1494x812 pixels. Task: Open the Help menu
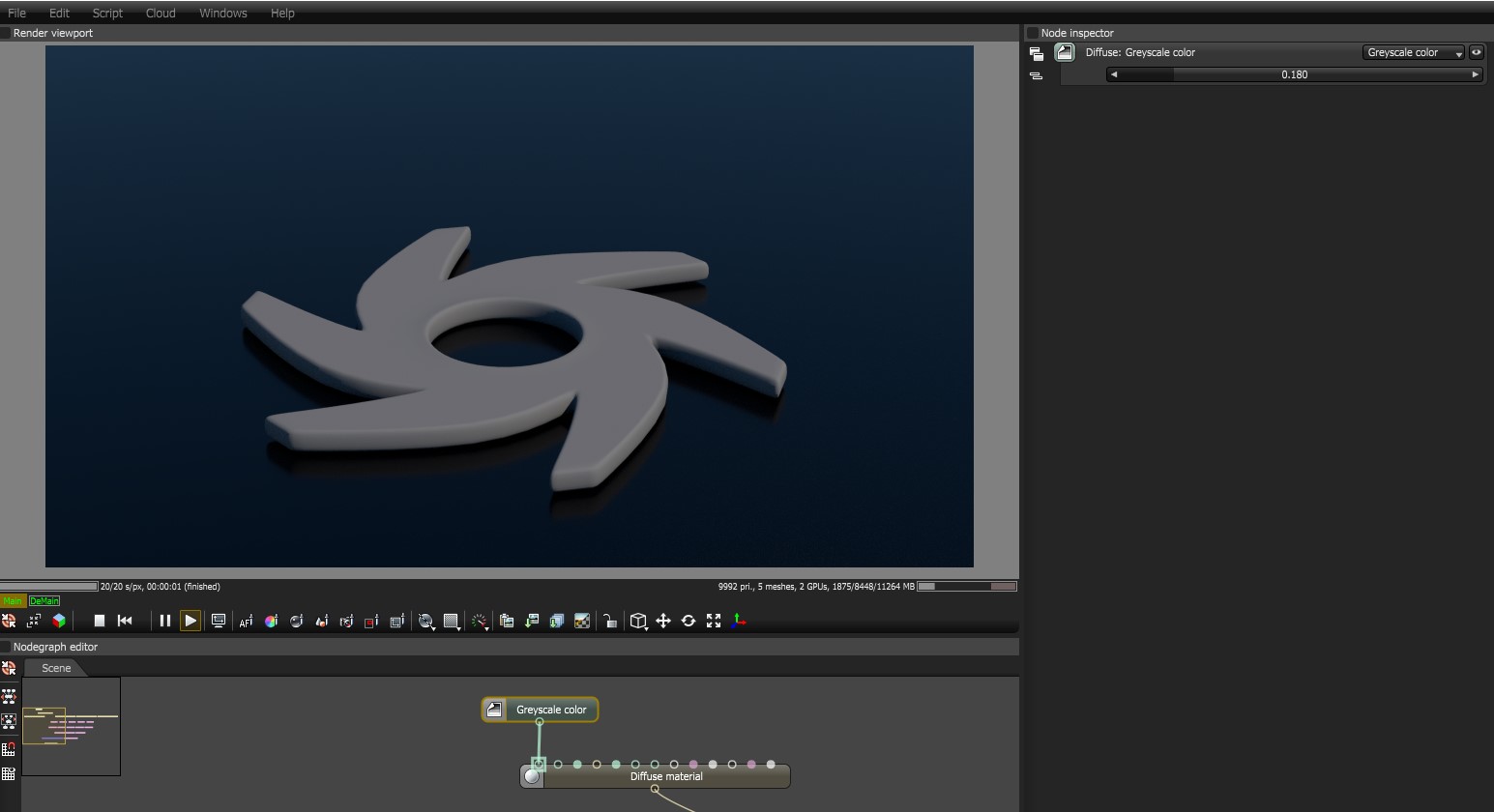pos(282,13)
